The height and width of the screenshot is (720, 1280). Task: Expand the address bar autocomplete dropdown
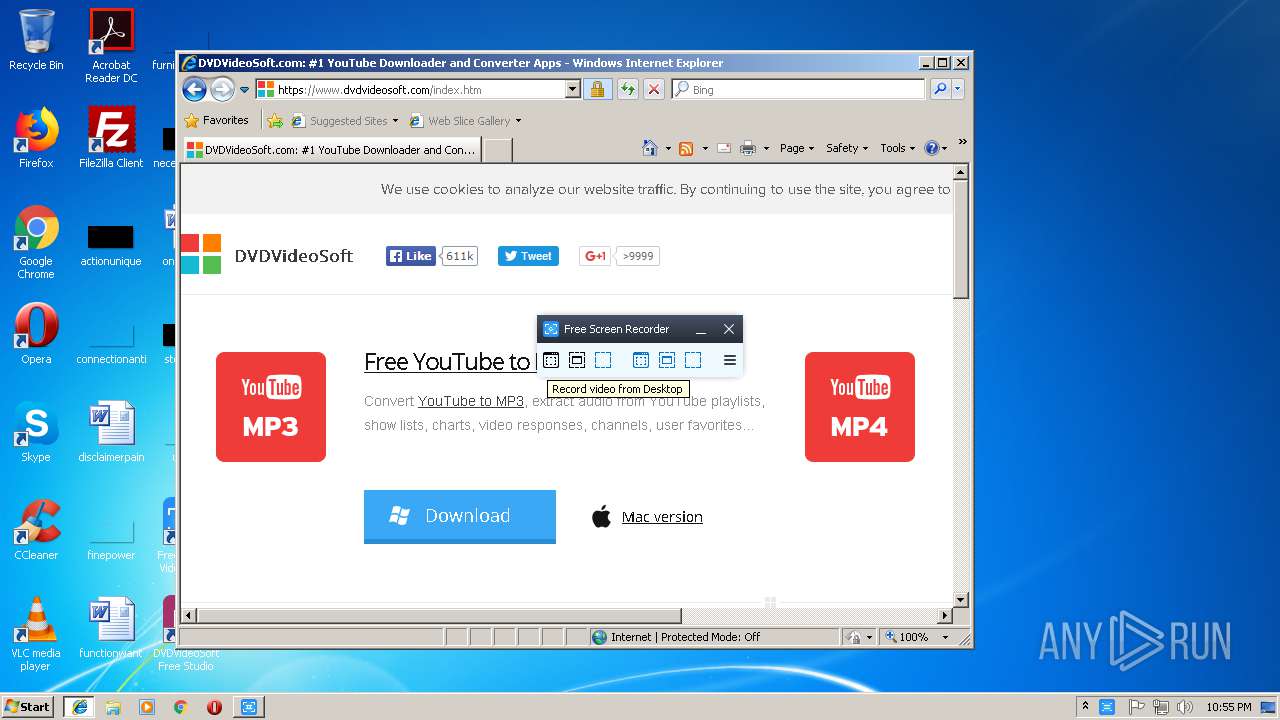pyautogui.click(x=573, y=89)
